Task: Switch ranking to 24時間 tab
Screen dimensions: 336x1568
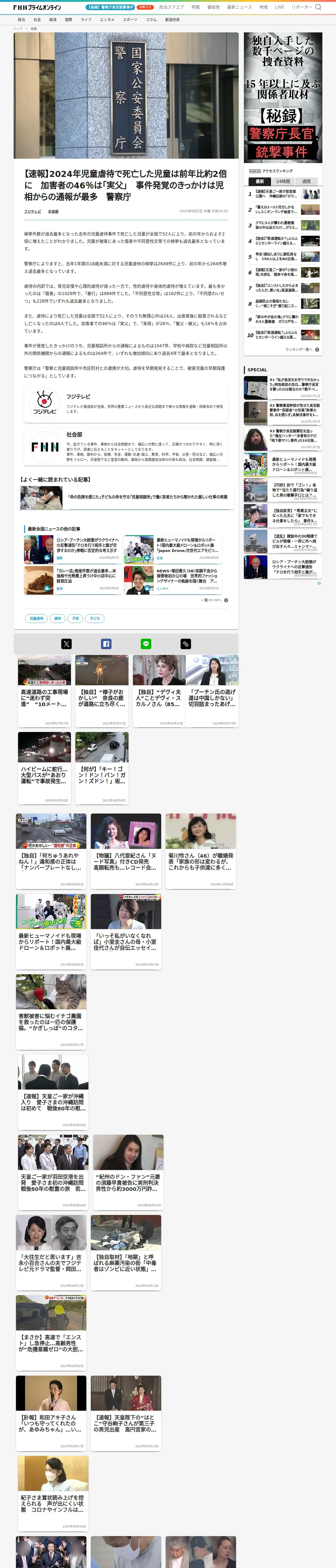Action: (x=283, y=181)
